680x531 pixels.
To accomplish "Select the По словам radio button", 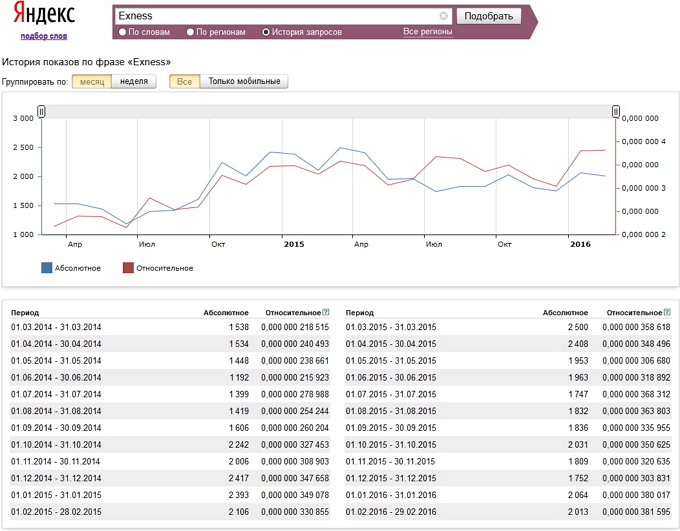I will (122, 32).
